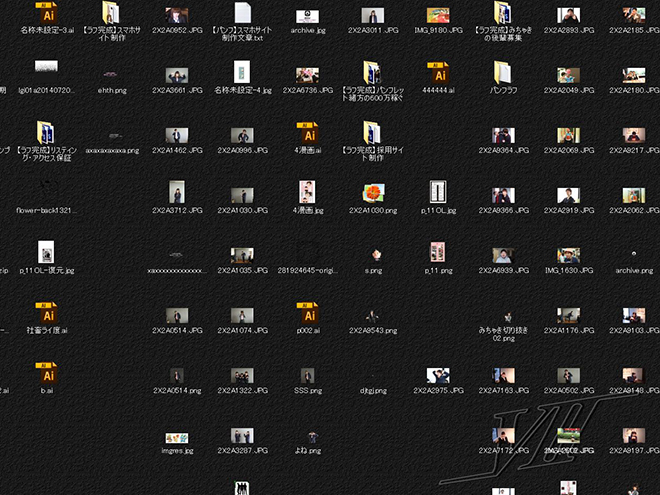Select the 社畜ライ度.ai file icon
The width and height of the screenshot is (660, 495).
47,312
